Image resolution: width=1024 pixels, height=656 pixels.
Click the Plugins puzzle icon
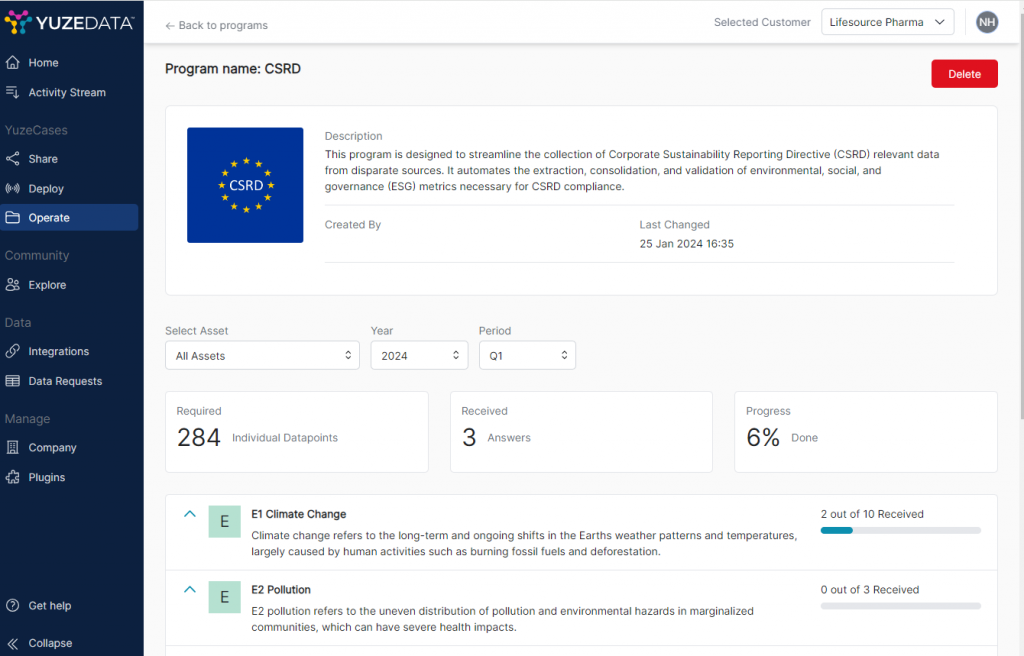tap(13, 478)
